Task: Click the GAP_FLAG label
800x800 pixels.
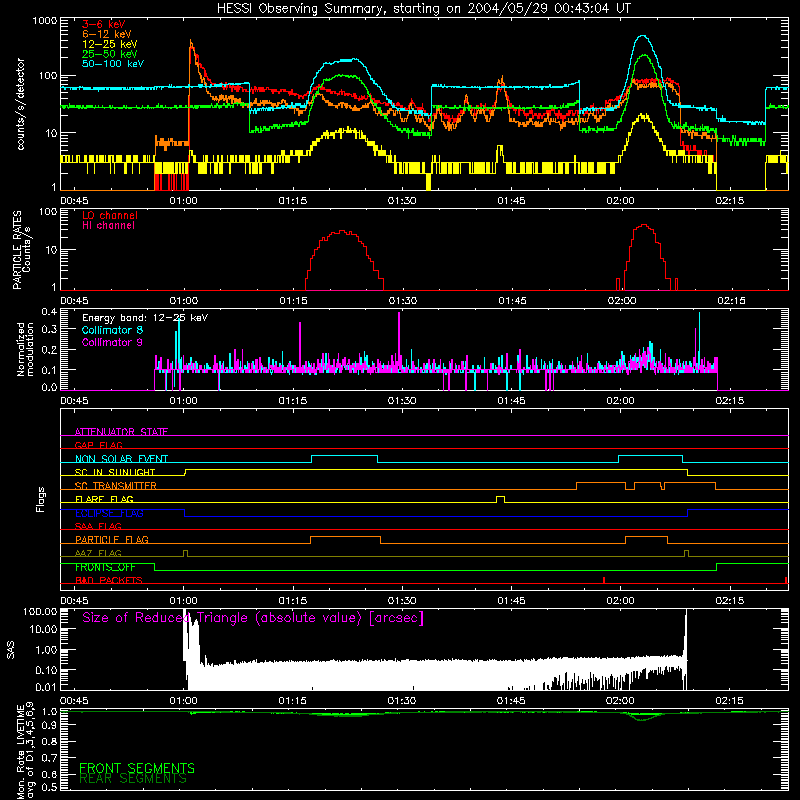Action: click(98, 445)
